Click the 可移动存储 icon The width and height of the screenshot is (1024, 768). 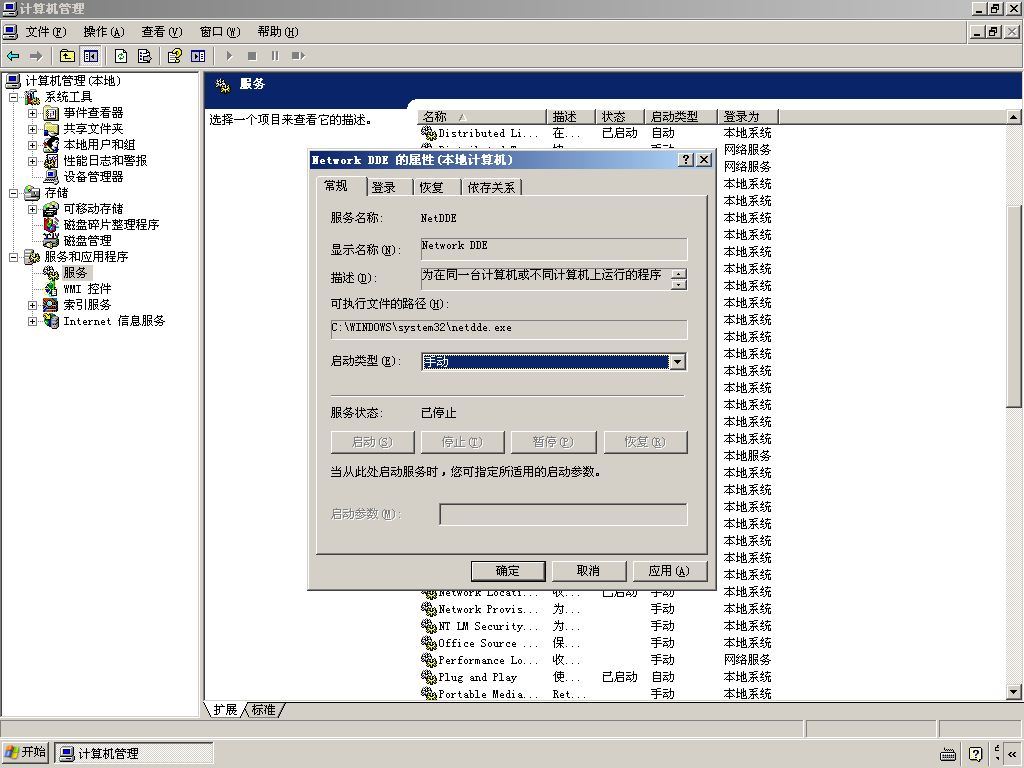coord(52,209)
